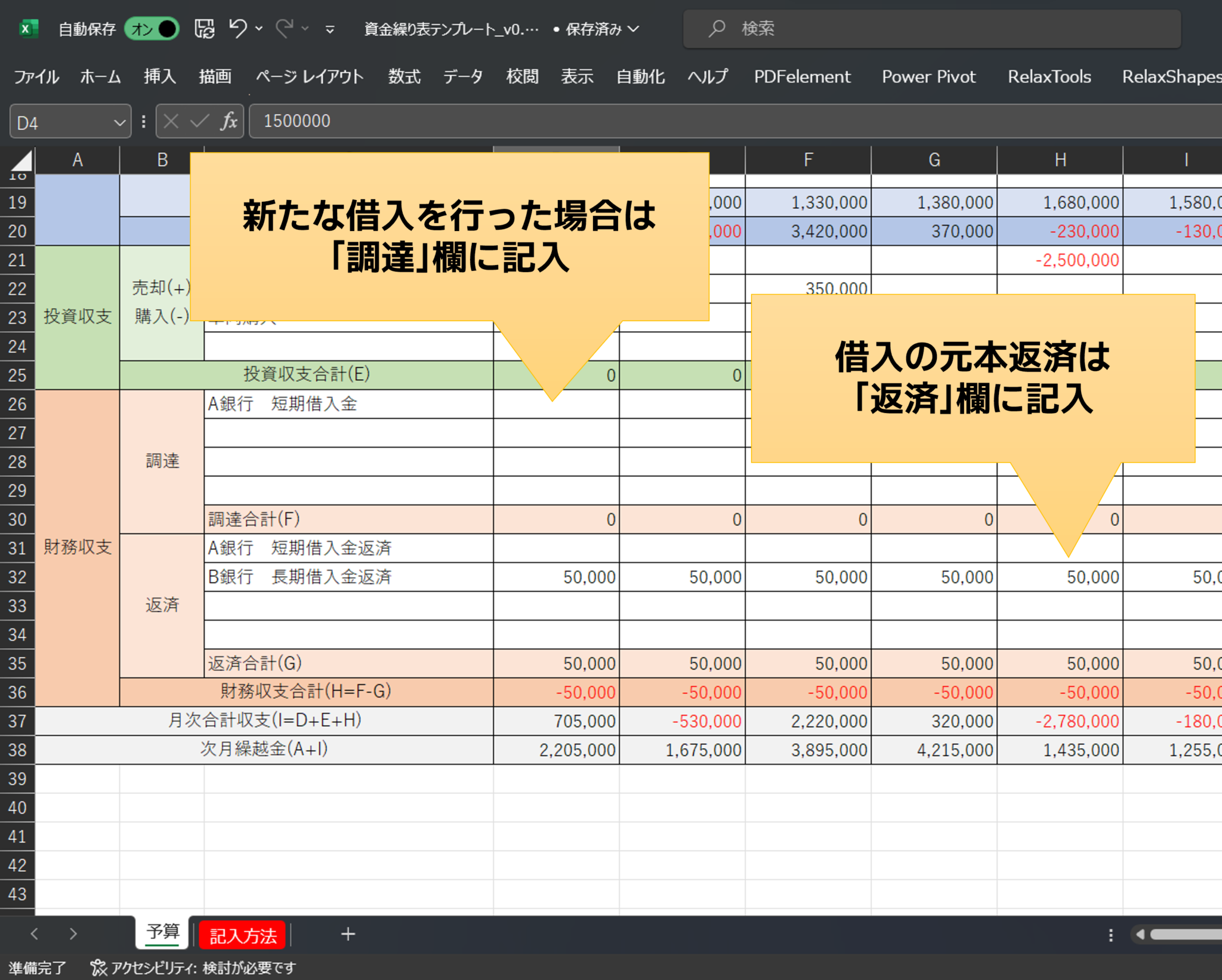Viewport: 1222px width, 980px height.
Task: Open the Name Box dropdown
Action: pos(117,121)
